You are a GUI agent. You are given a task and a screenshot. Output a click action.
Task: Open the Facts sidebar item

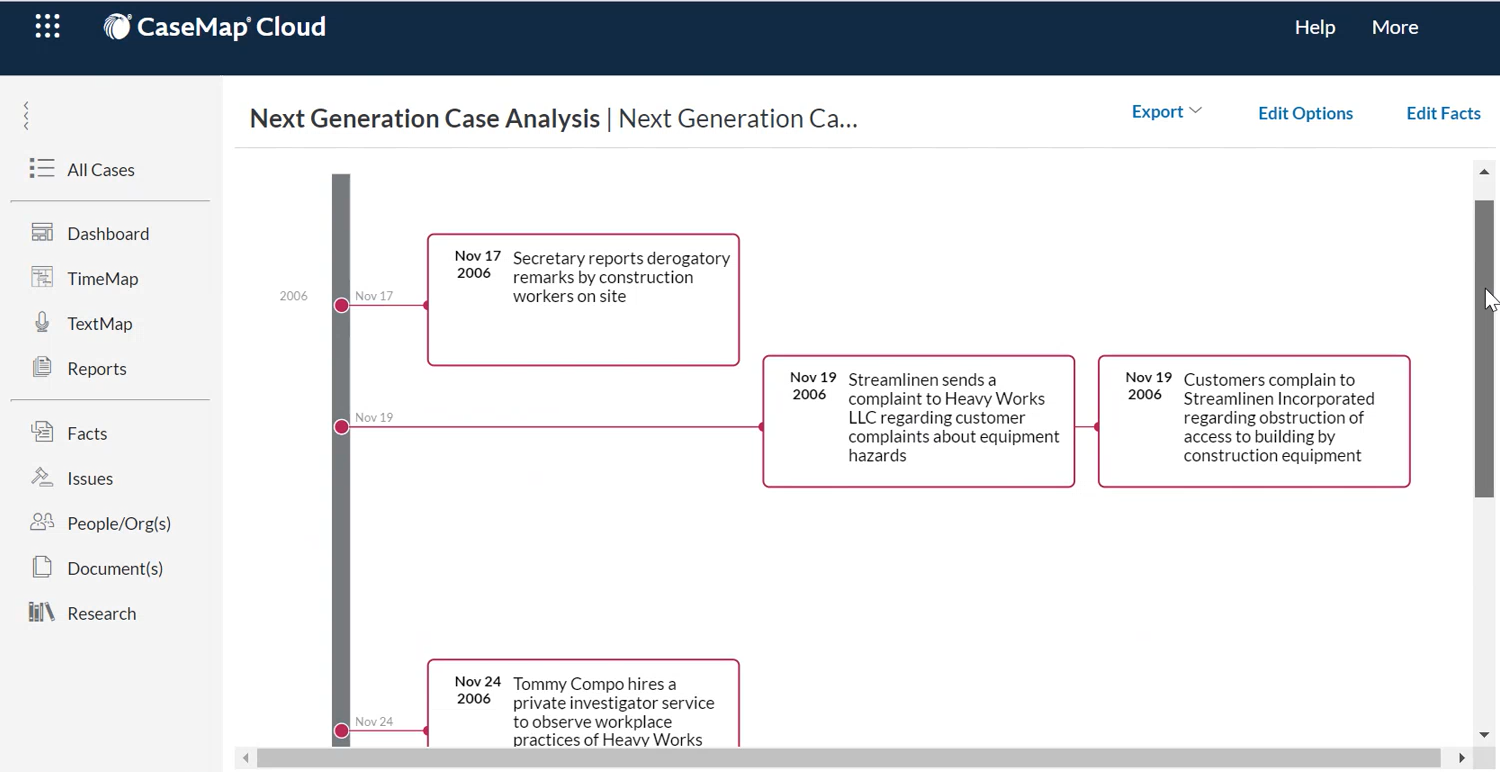(x=87, y=433)
